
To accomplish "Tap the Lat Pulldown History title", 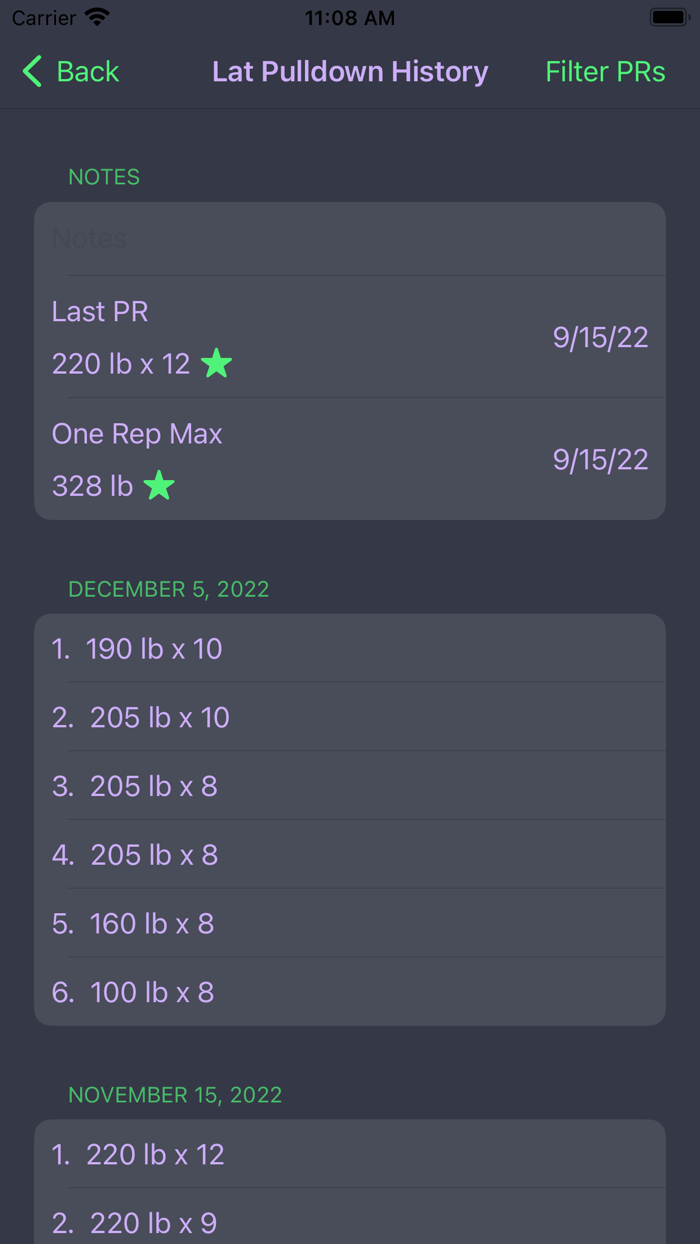I will [x=349, y=71].
